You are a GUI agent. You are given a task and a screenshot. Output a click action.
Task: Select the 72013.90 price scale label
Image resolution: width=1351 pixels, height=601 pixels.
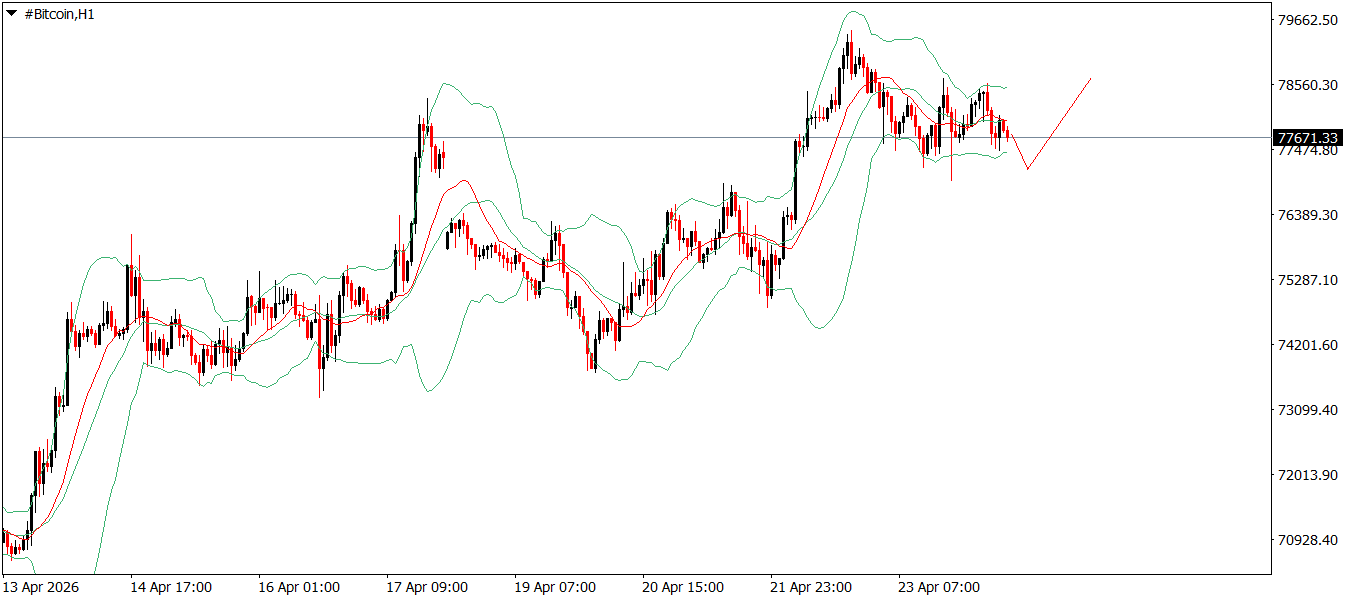pos(1308,475)
